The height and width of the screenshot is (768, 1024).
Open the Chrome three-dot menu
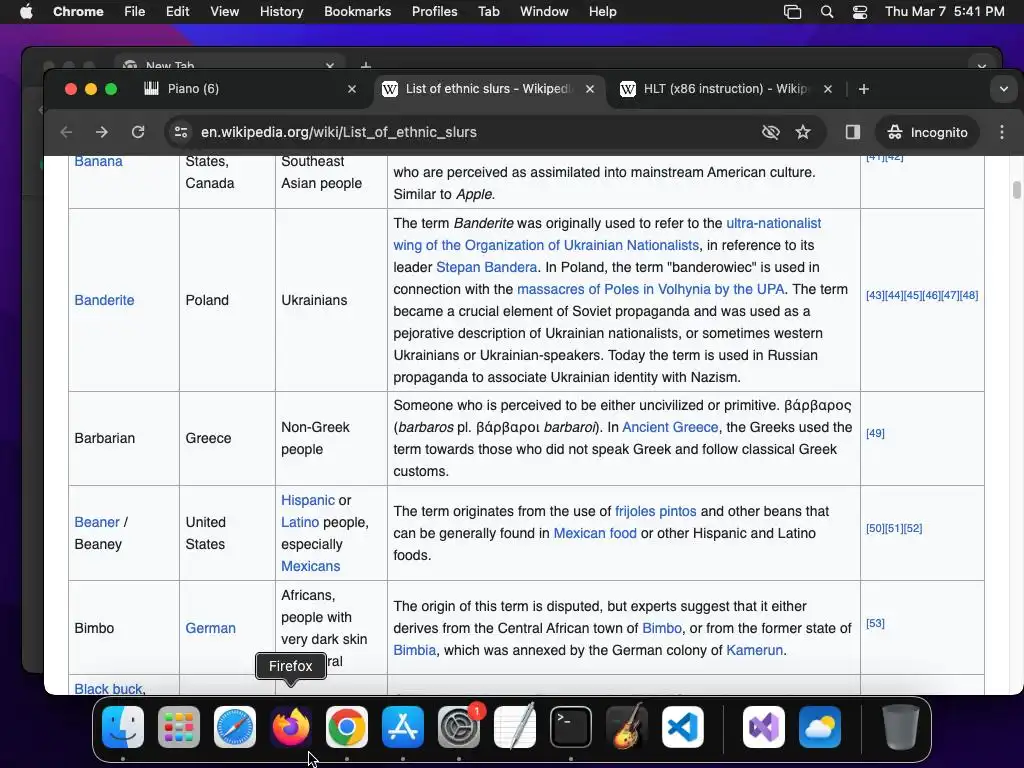[1002, 132]
